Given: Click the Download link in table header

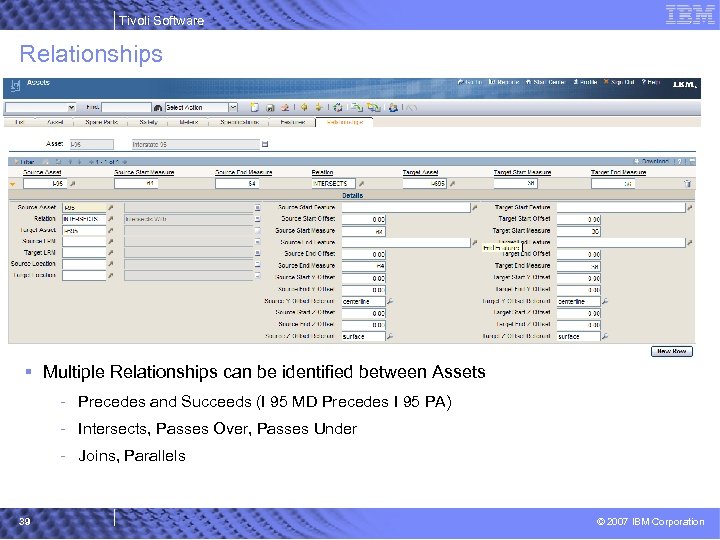Looking at the screenshot, I should (652, 162).
